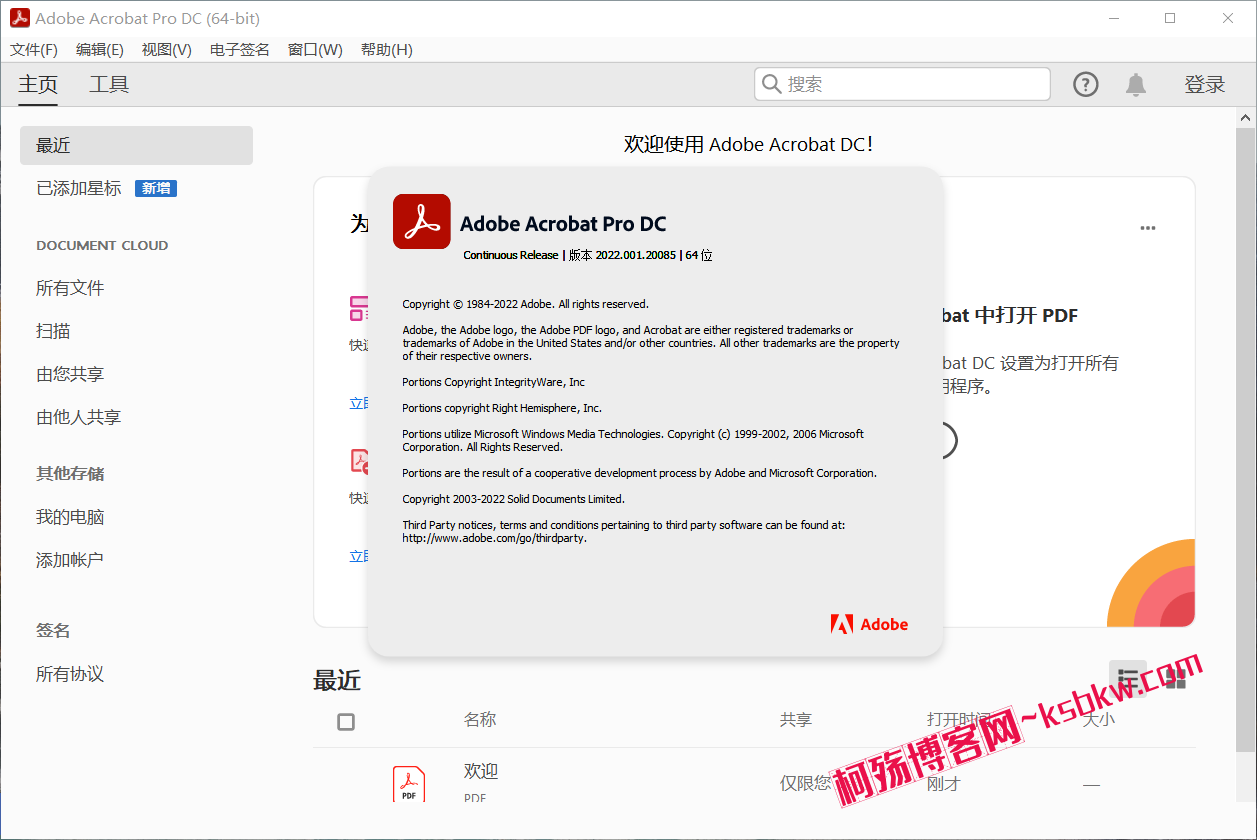Click the 刚才 opened time cell
This screenshot has height=840, width=1257.
click(x=944, y=784)
